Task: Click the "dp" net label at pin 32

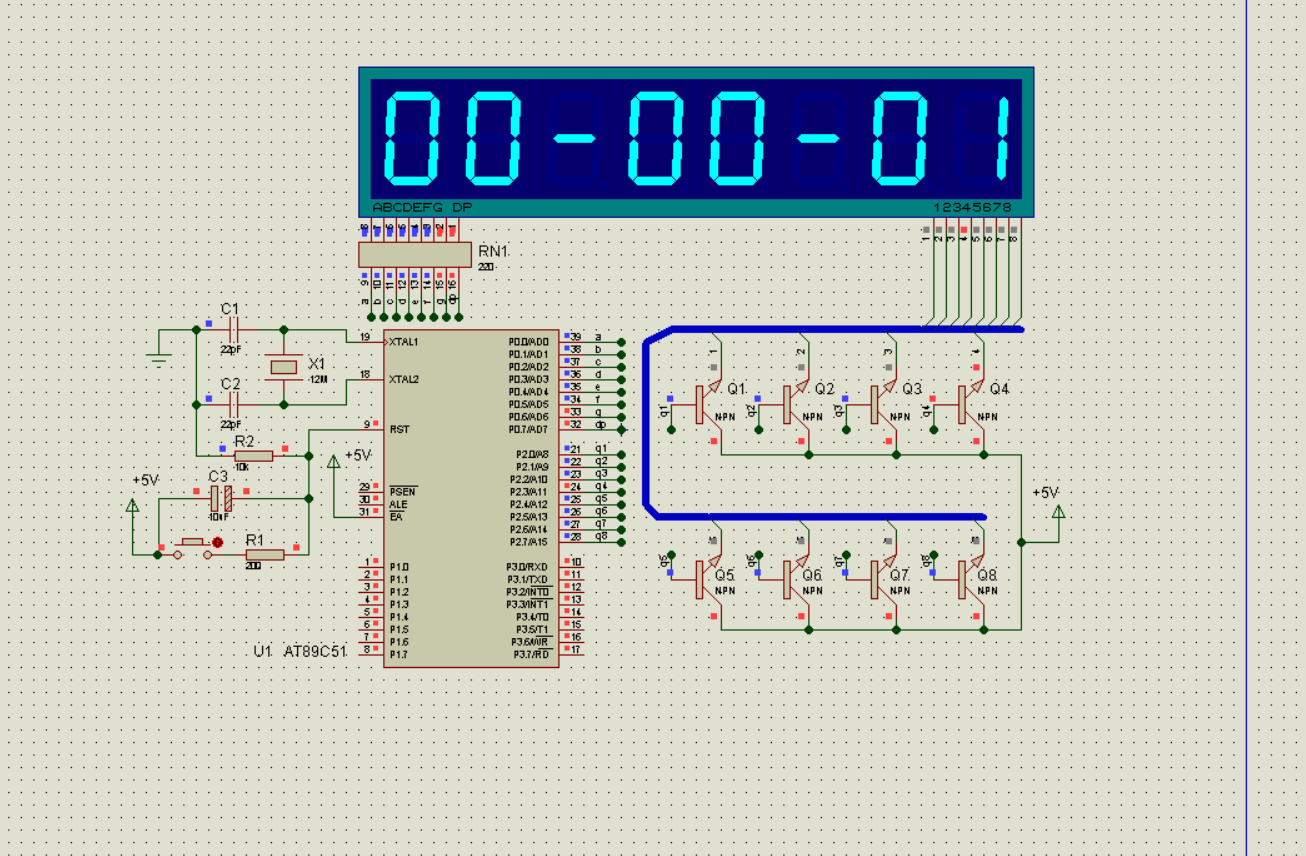Action: click(x=600, y=425)
